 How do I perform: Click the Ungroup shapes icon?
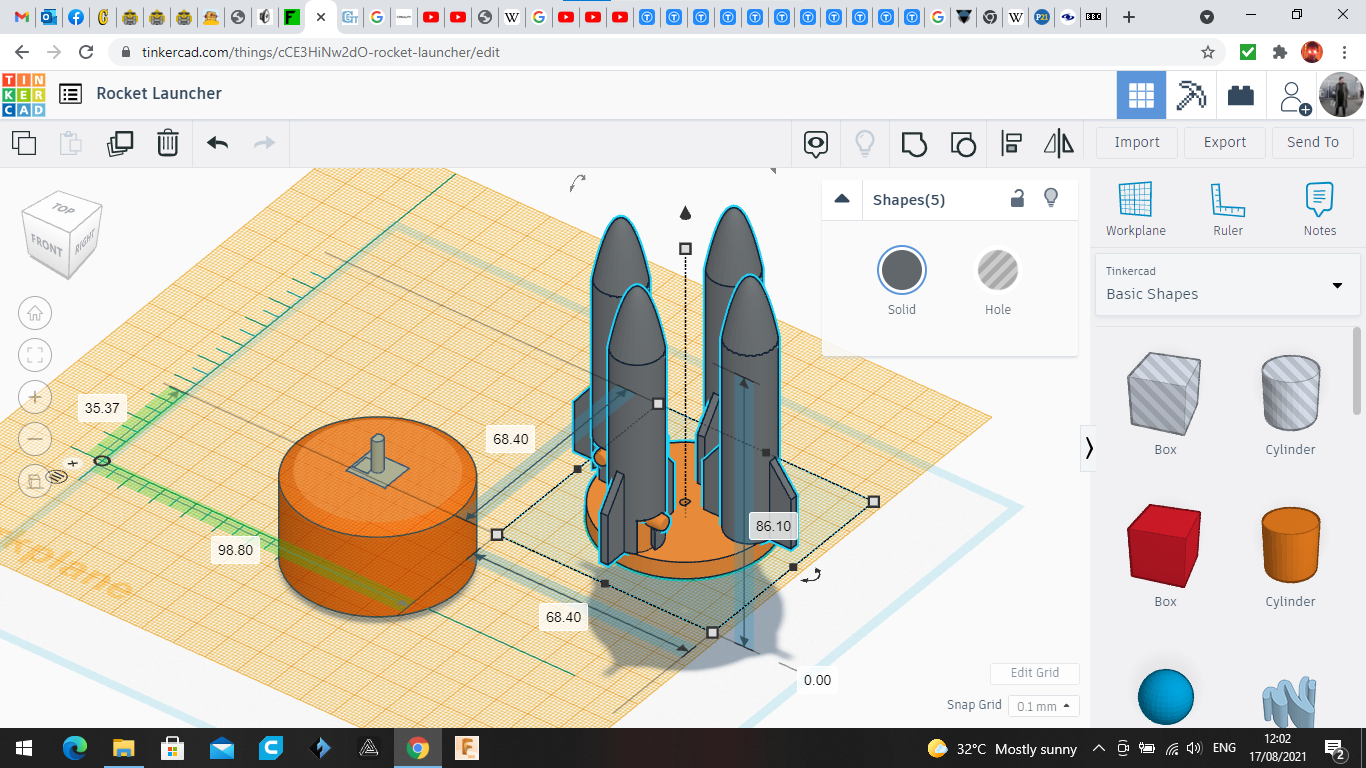[x=962, y=144]
